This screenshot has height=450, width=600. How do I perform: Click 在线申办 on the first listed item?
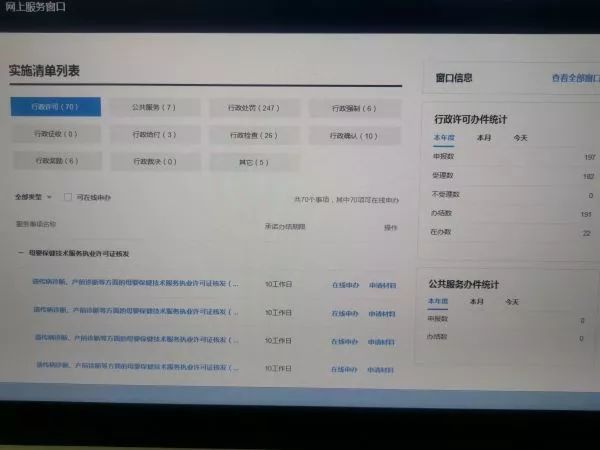[x=344, y=285]
